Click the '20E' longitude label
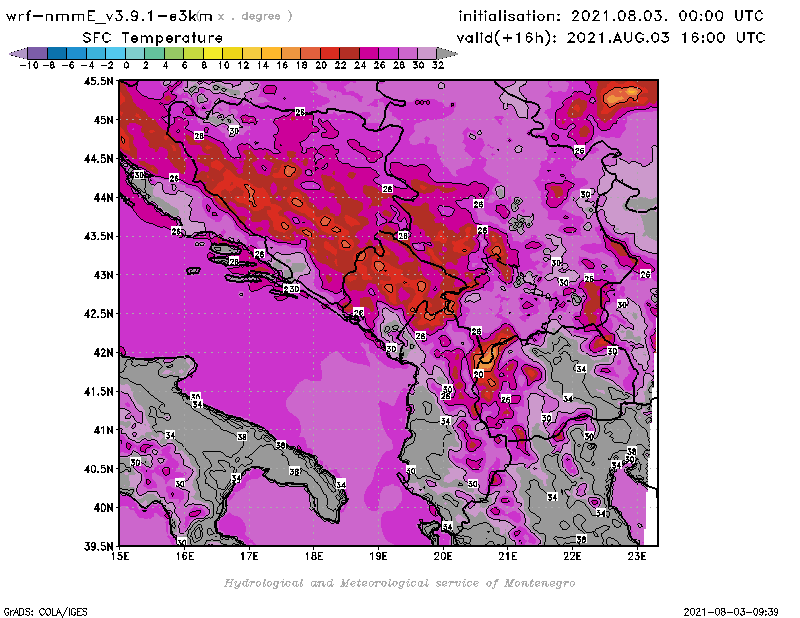 (x=443, y=556)
